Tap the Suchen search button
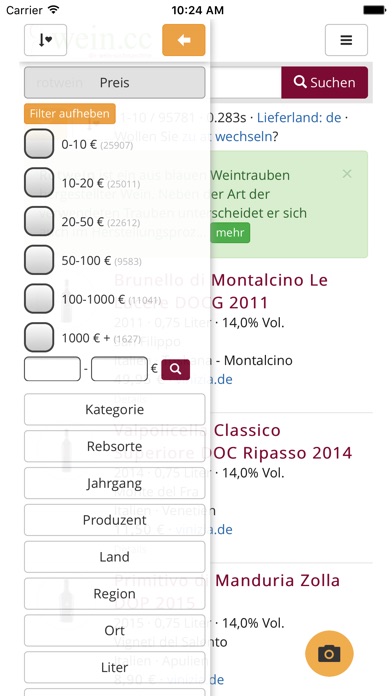Viewport: 392px width, 696px height. click(x=325, y=83)
